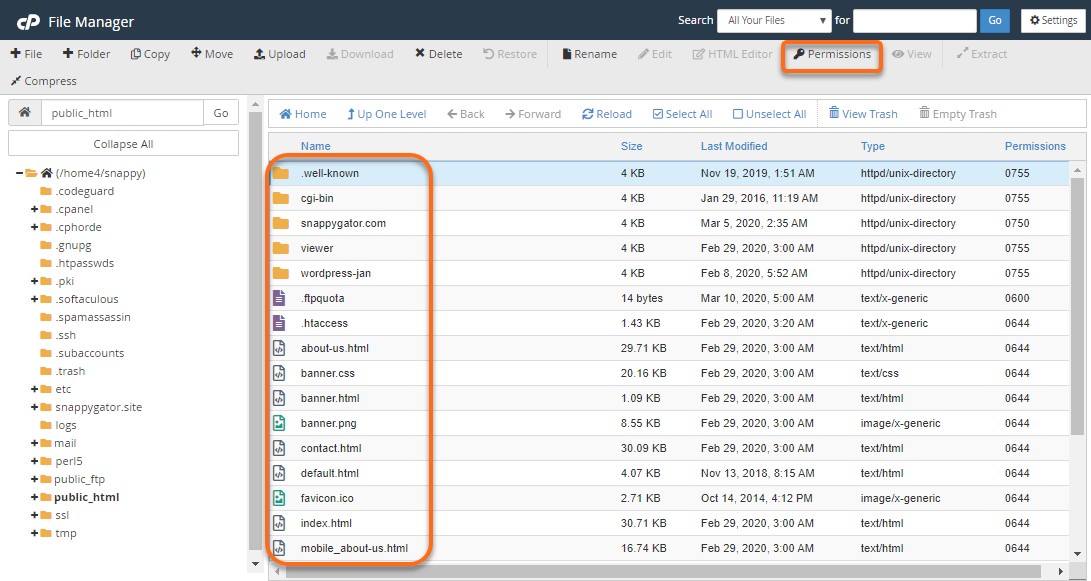The height and width of the screenshot is (581, 1091).
Task: Click the Extract toolbar button
Action: coord(982,54)
